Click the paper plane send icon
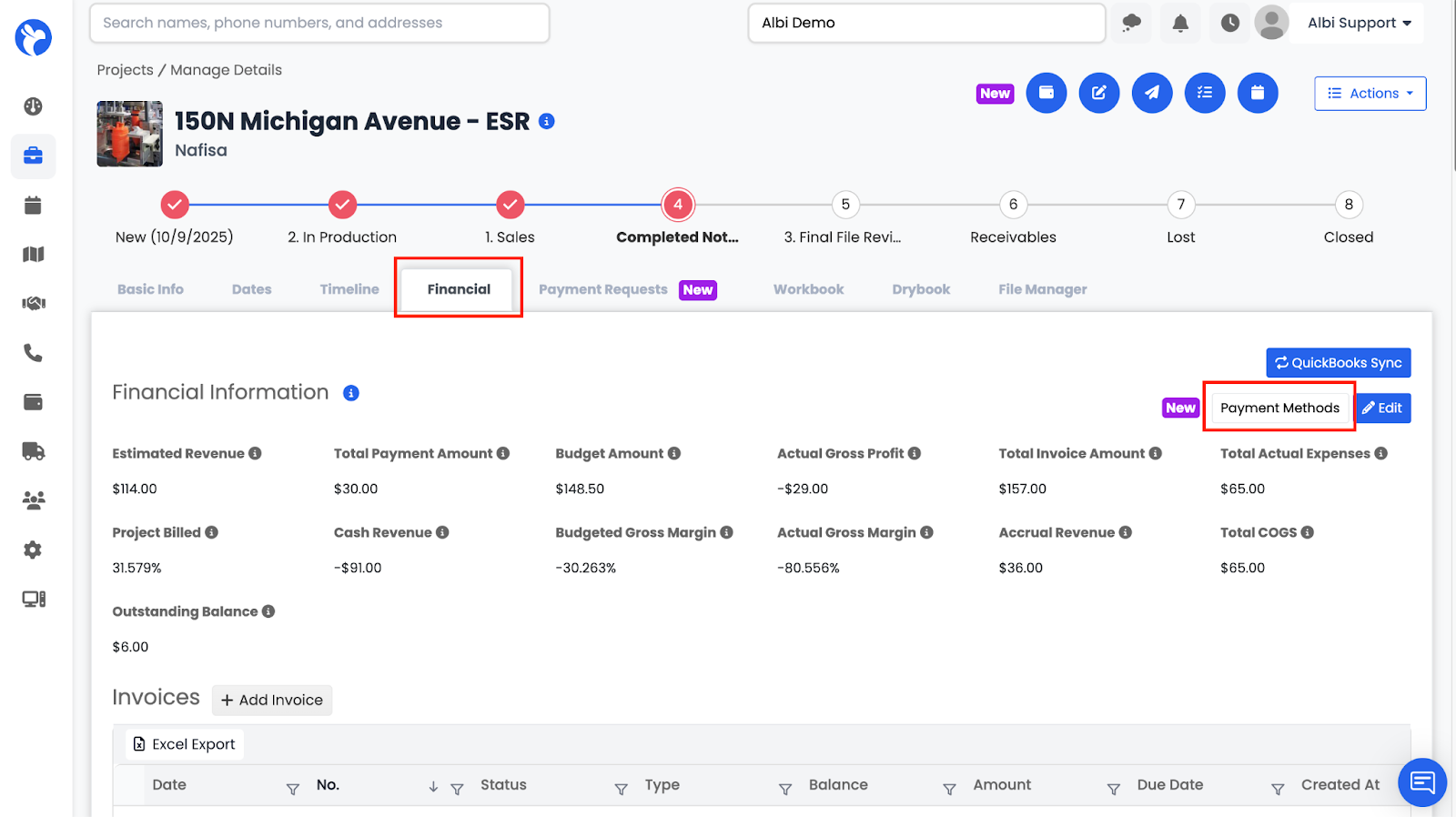This screenshot has width=1456, height=817. tap(1151, 93)
